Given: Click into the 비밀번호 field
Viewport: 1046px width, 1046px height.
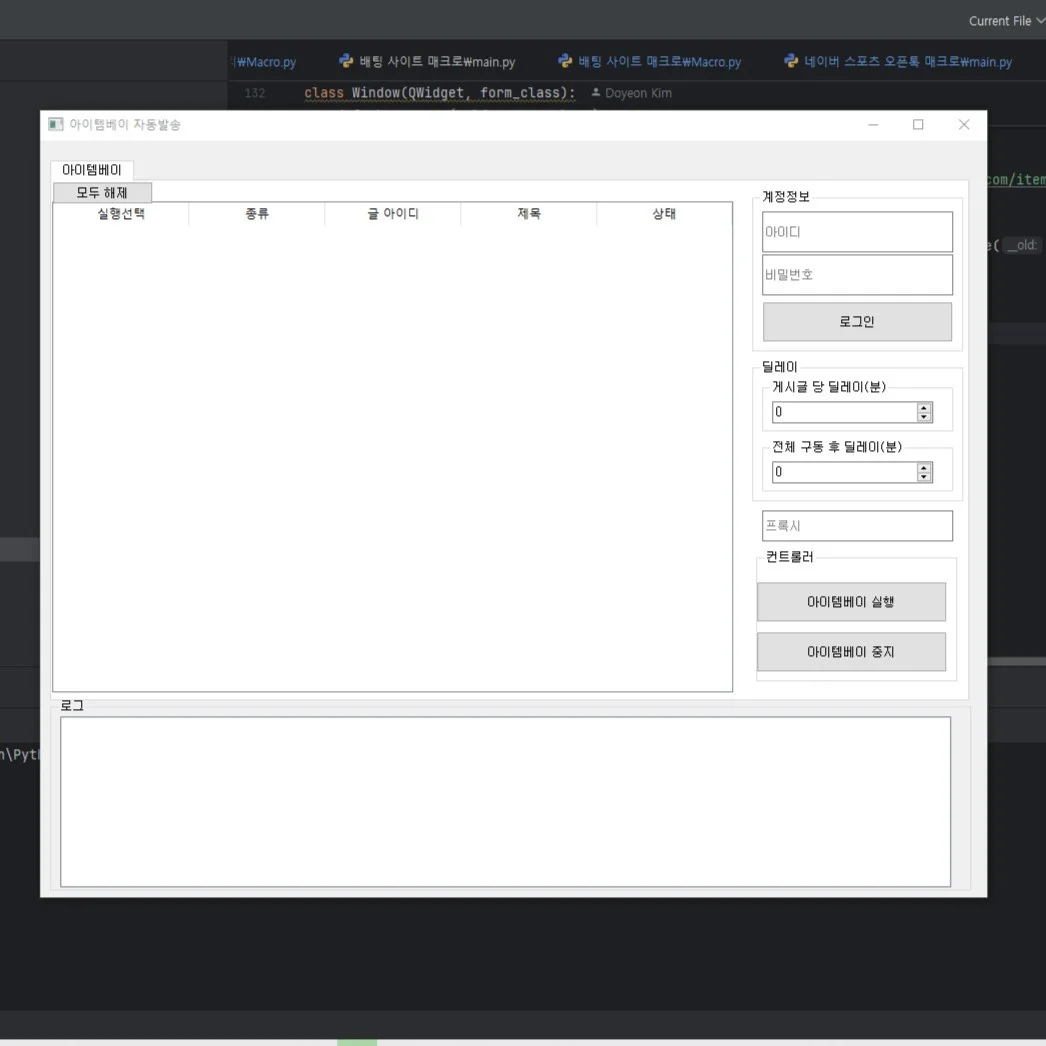Looking at the screenshot, I should [x=857, y=275].
